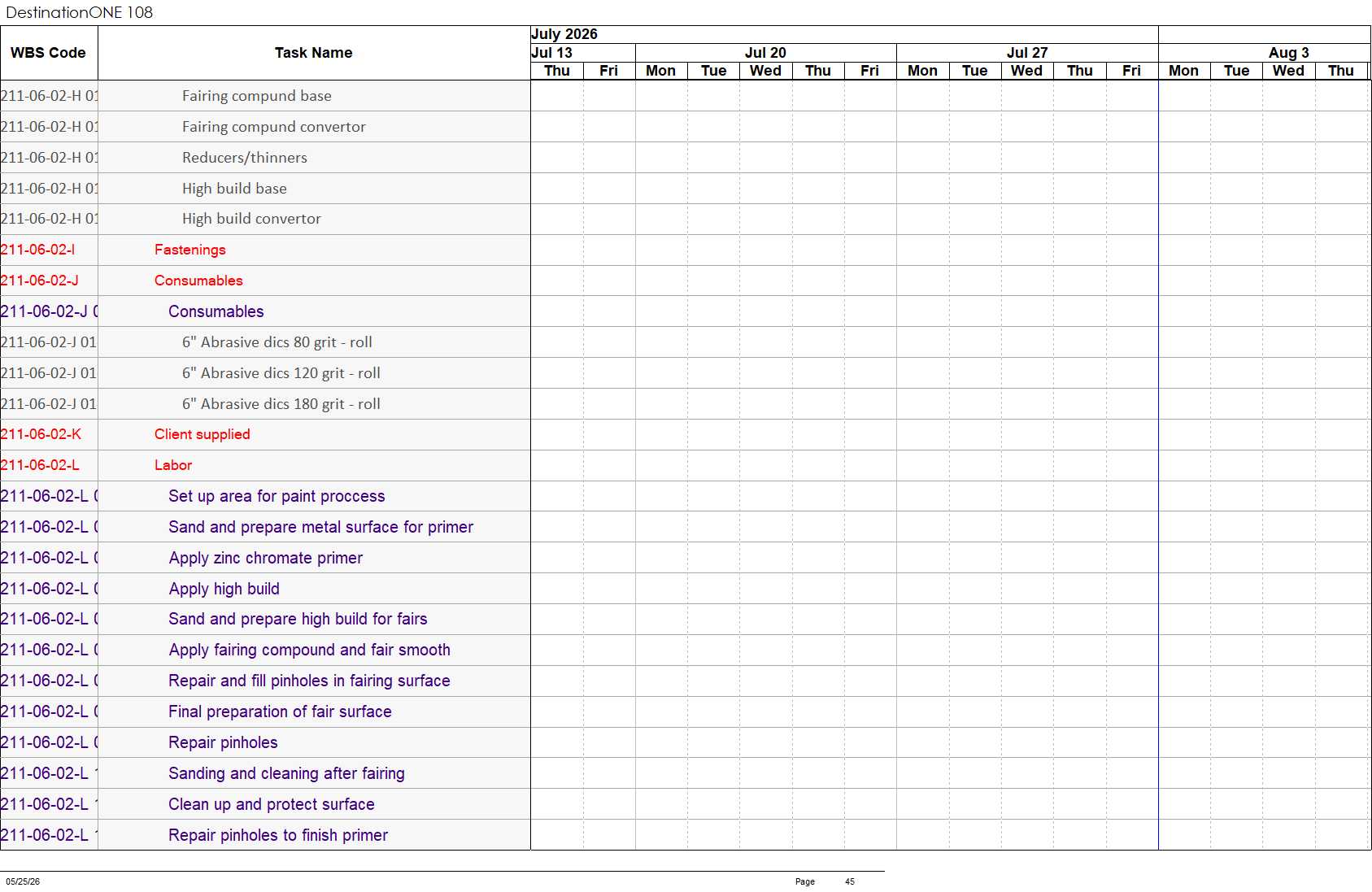Image resolution: width=1372 pixels, height=892 pixels.
Task: Click the Aug 3 week header
Action: click(1289, 53)
